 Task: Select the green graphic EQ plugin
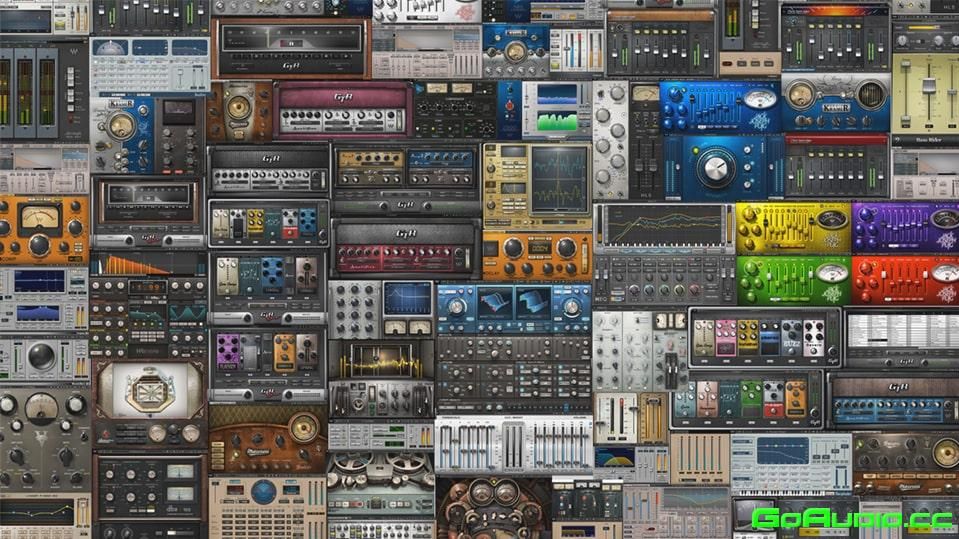click(792, 279)
